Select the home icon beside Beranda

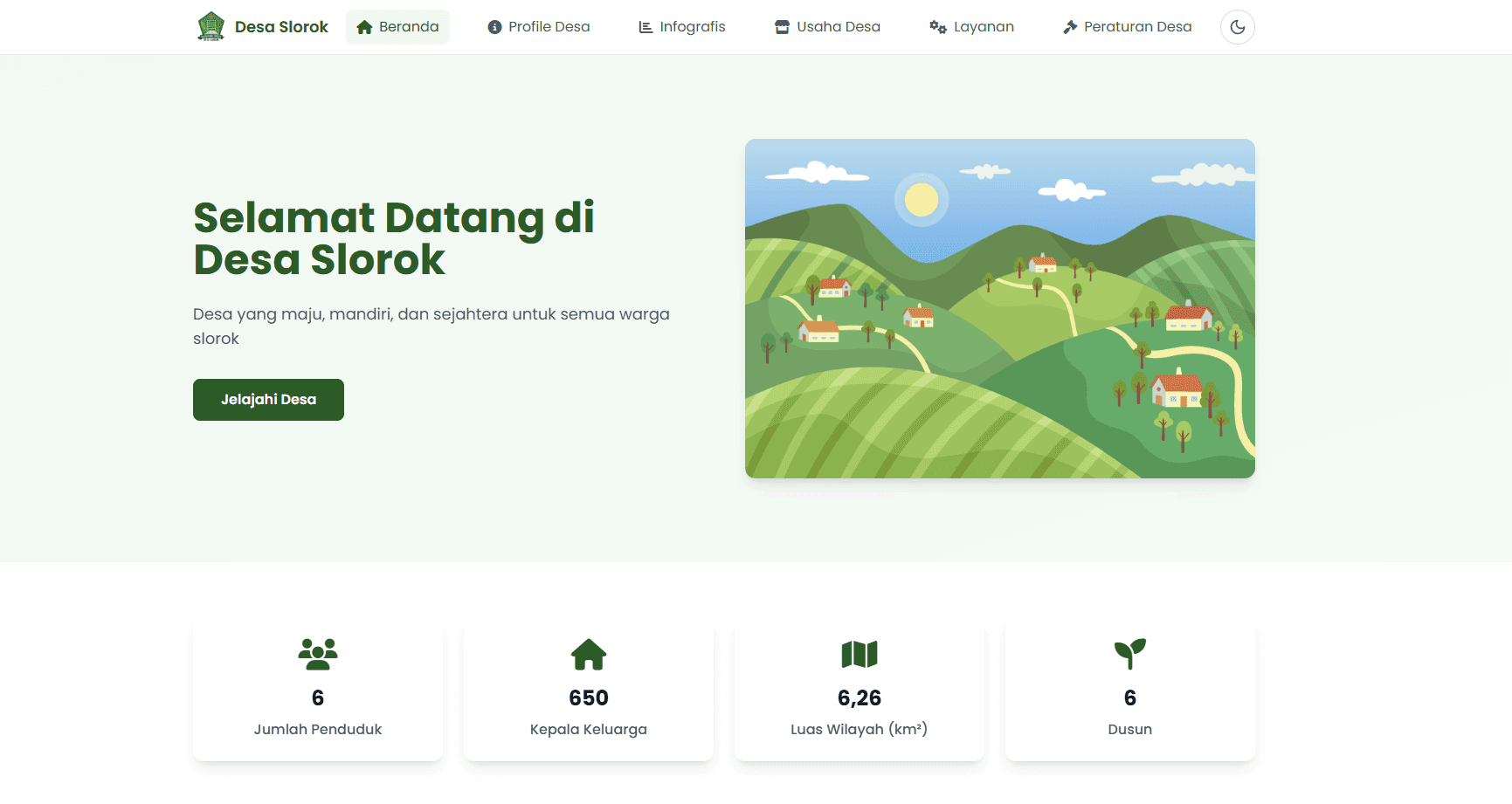(362, 27)
